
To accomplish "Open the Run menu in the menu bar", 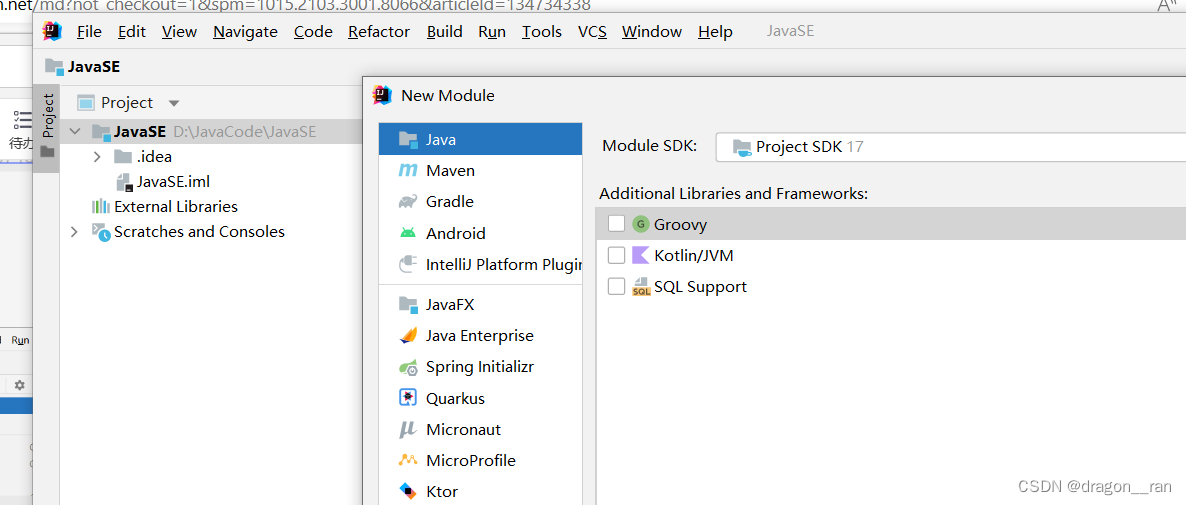I will (492, 32).
